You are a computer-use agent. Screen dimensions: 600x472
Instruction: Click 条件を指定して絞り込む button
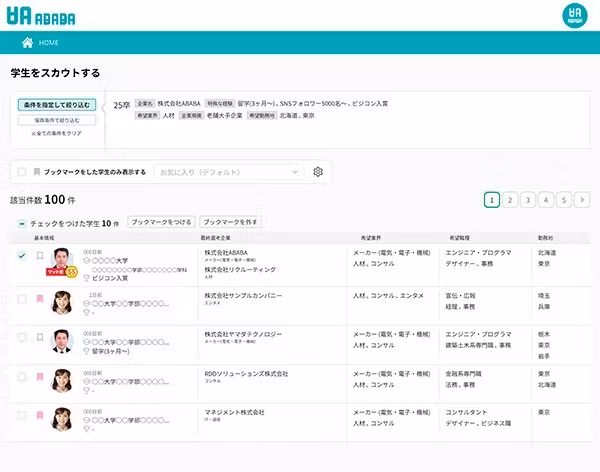57,105
